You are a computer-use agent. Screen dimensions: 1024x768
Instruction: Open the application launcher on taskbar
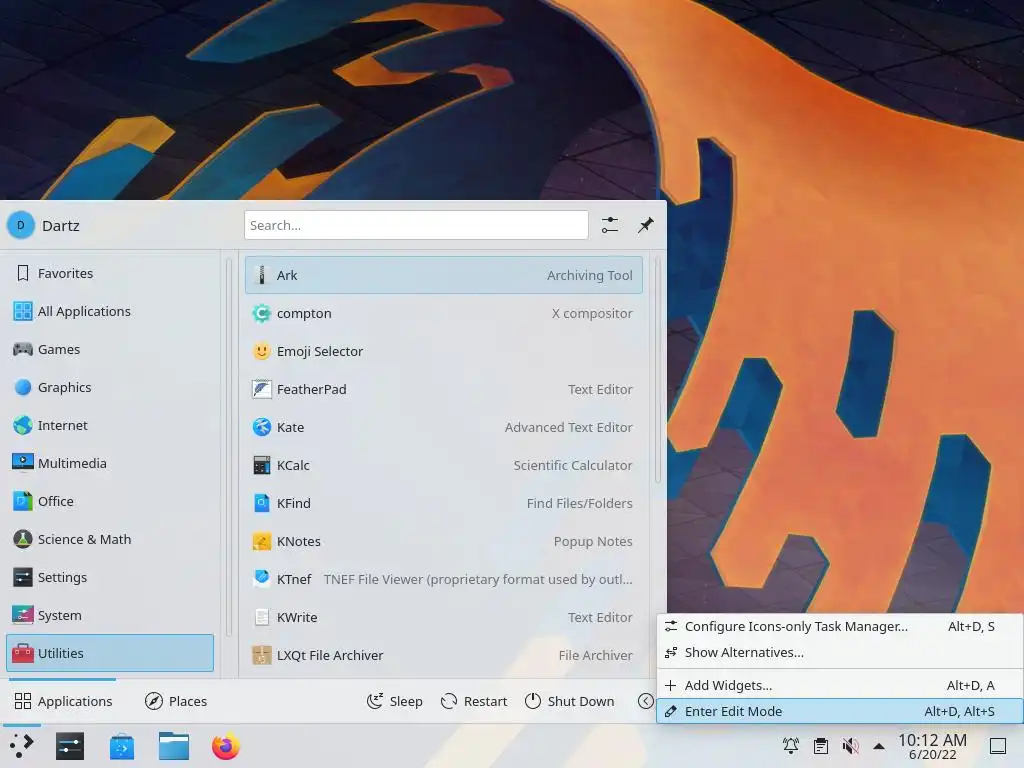pyautogui.click(x=22, y=746)
